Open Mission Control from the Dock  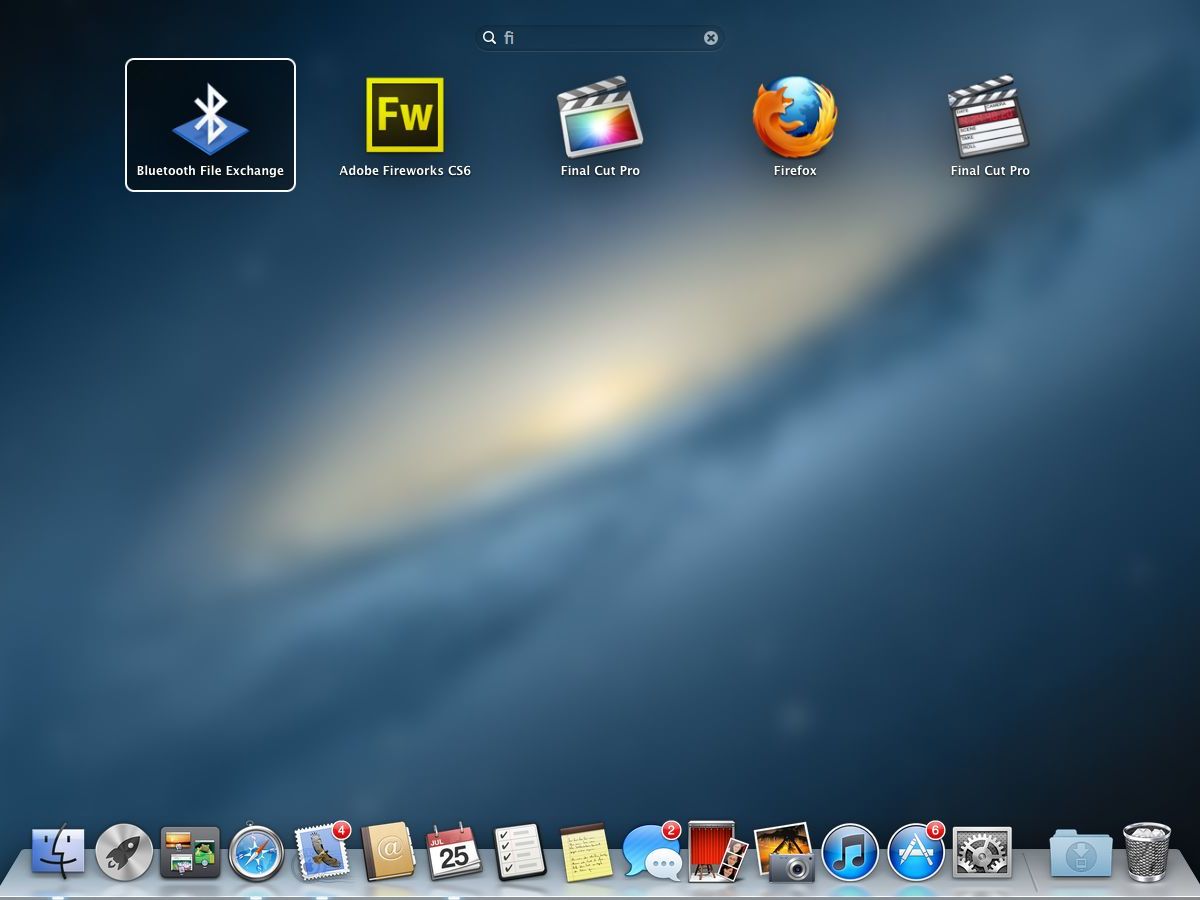(190, 852)
